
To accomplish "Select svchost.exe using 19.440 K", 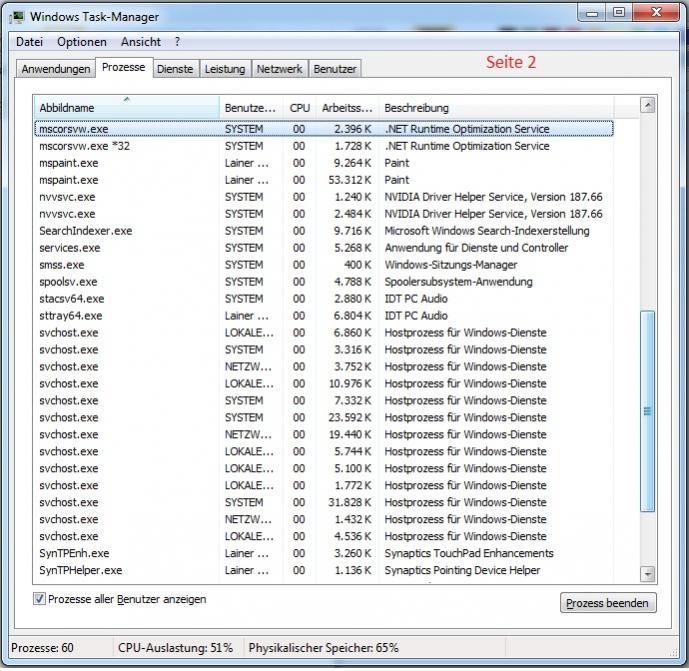I will pos(324,435).
